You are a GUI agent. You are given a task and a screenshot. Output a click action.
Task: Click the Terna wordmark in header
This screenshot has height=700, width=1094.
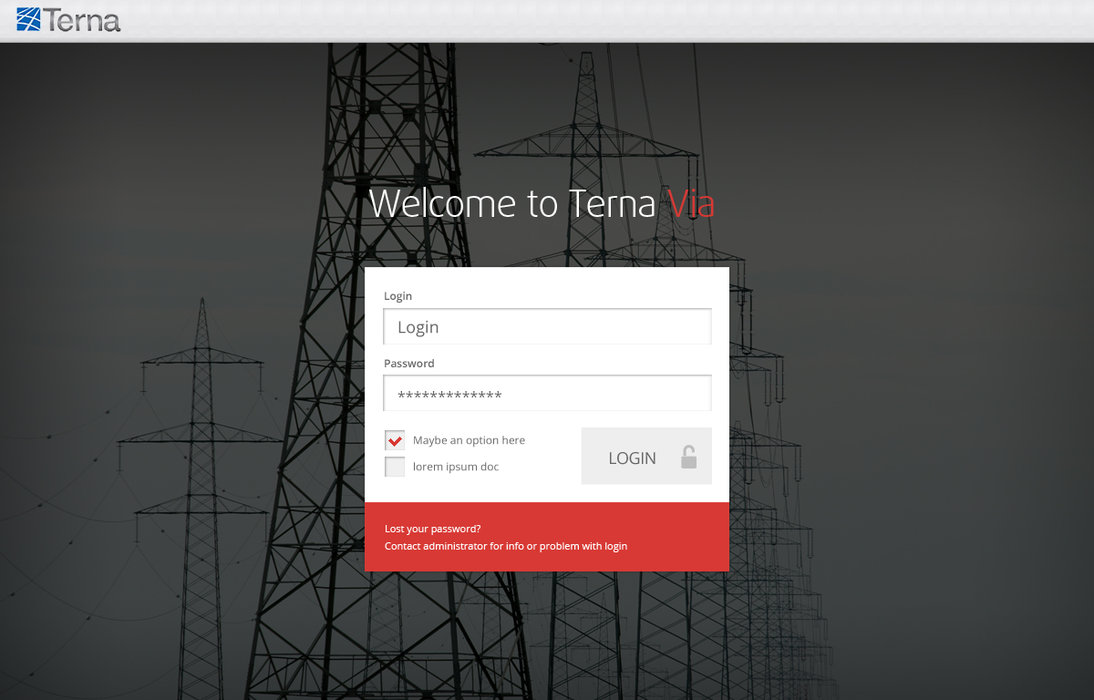(x=83, y=20)
